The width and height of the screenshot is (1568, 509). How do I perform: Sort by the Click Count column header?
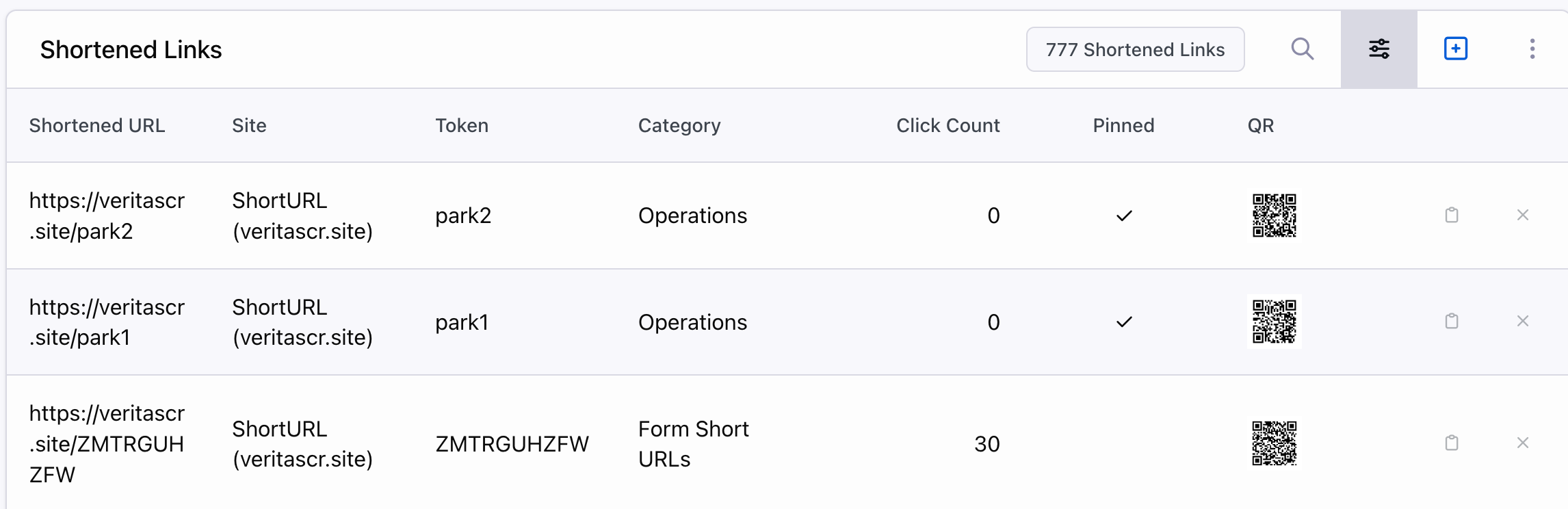(948, 126)
